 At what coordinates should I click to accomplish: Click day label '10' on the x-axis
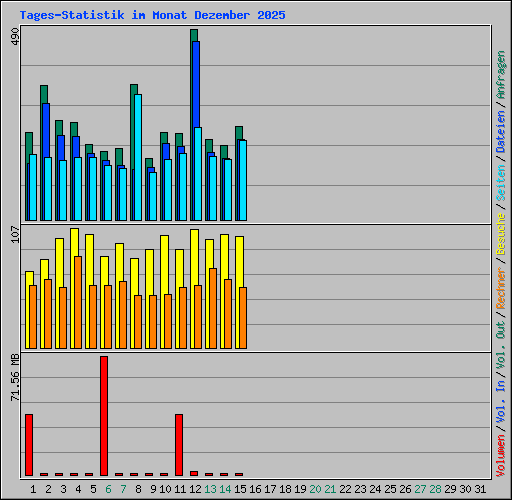[x=165, y=489]
